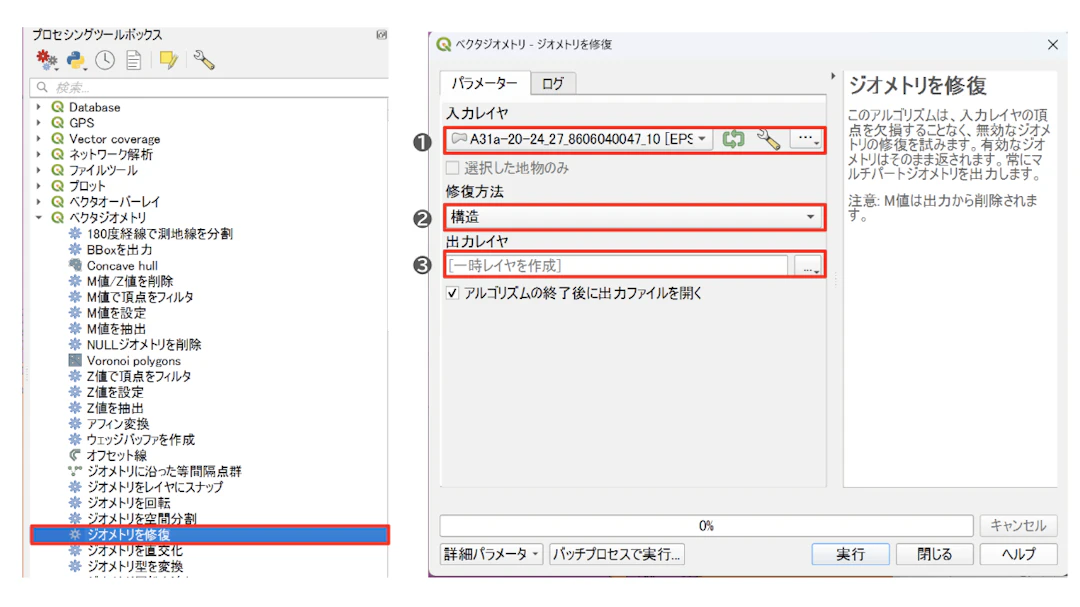
Task: Open advanced options wrench for input layer
Action: point(765,140)
